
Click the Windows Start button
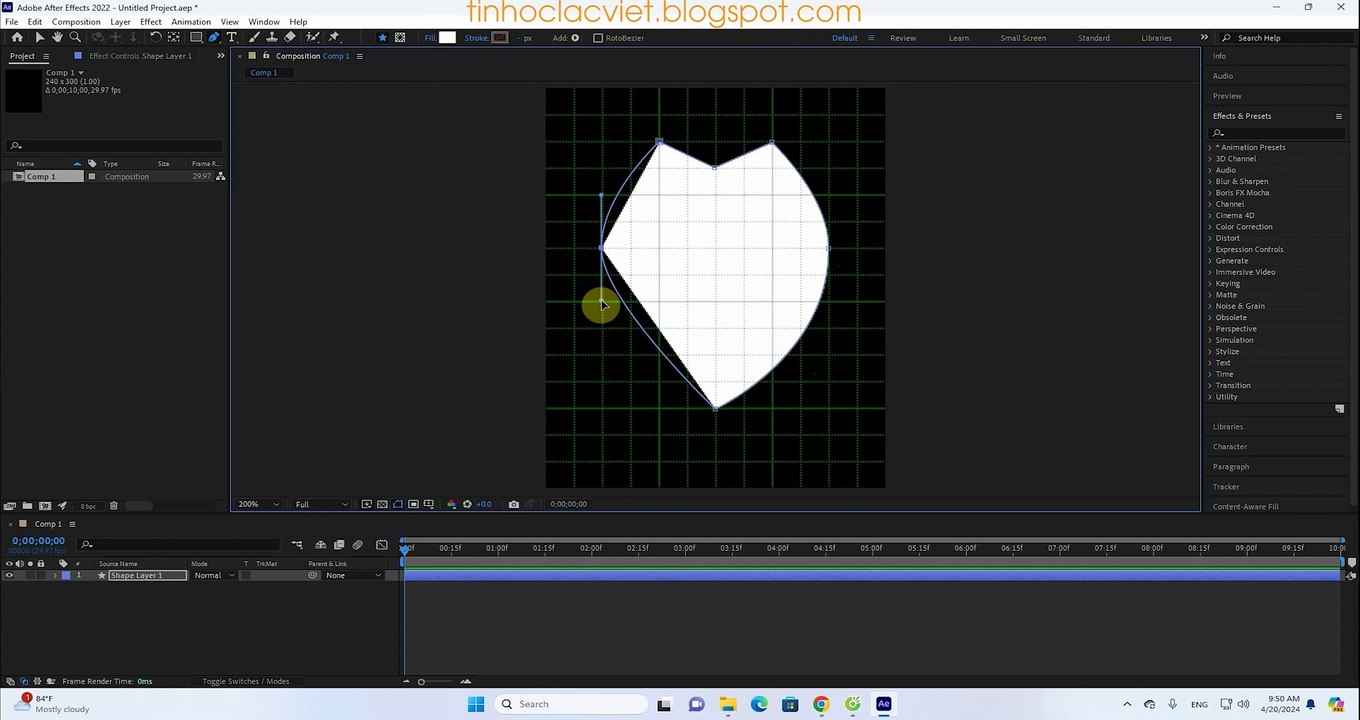[476, 704]
